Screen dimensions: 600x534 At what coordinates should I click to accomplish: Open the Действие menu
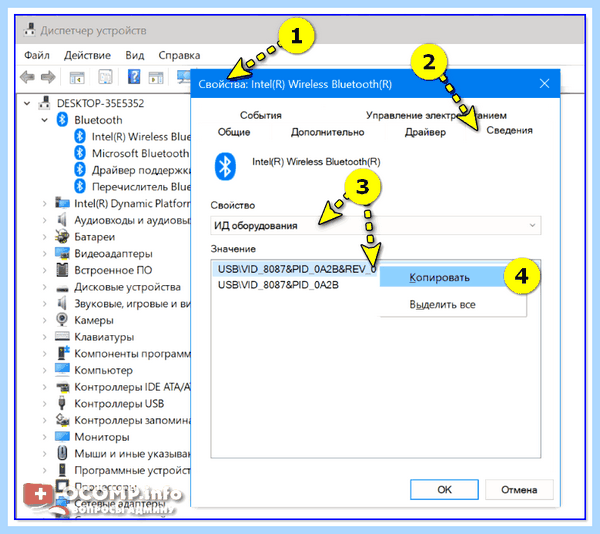[x=87, y=55]
